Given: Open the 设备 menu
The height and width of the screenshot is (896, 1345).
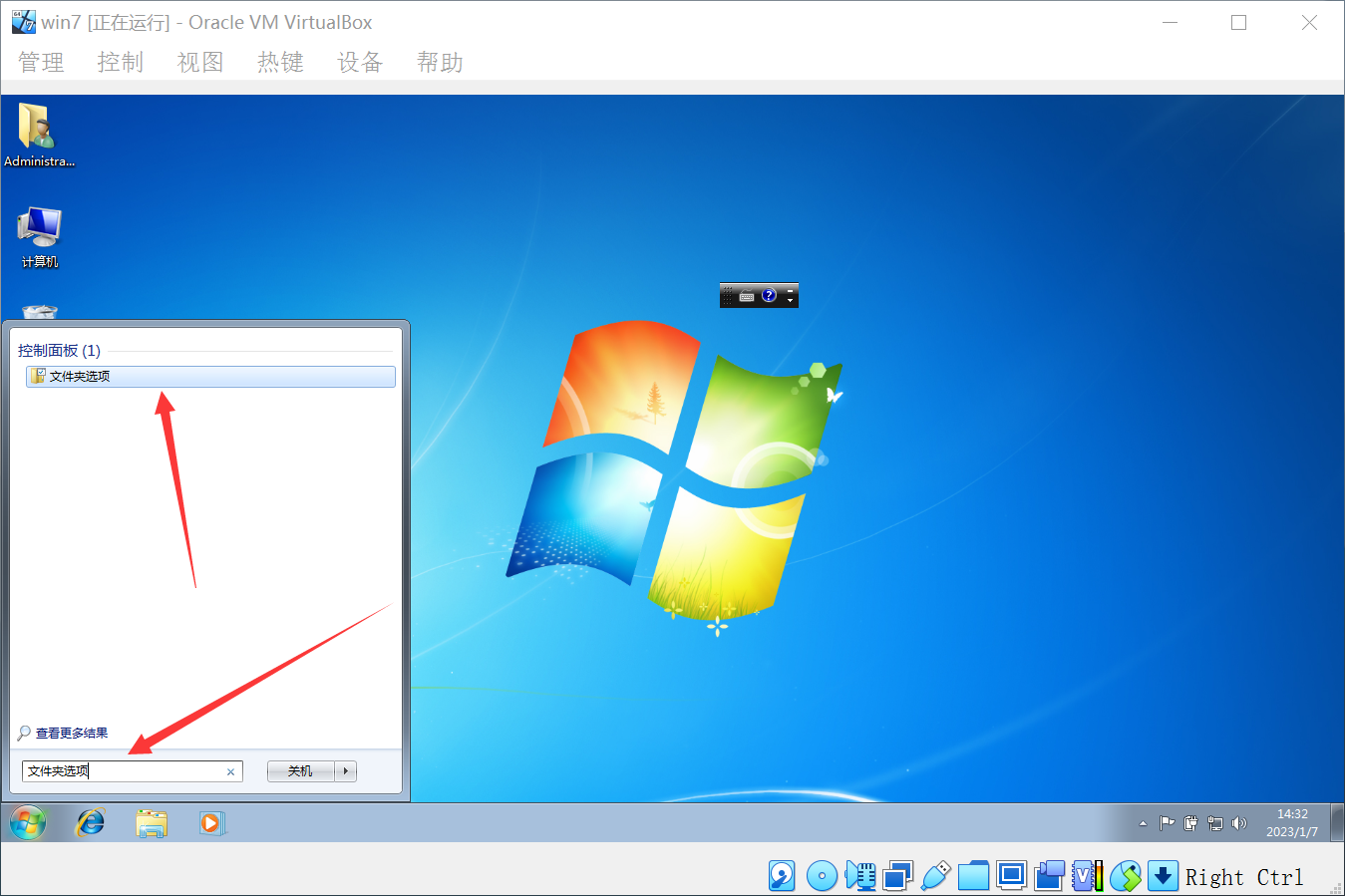Looking at the screenshot, I should [360, 62].
